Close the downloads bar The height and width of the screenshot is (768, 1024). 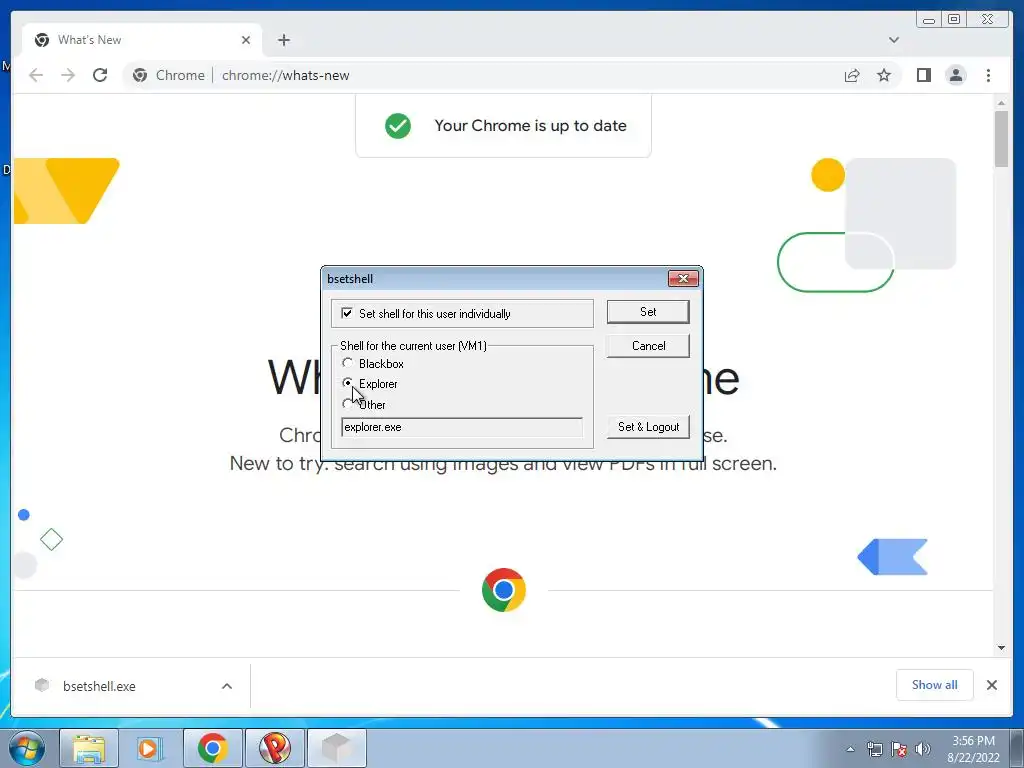point(992,685)
